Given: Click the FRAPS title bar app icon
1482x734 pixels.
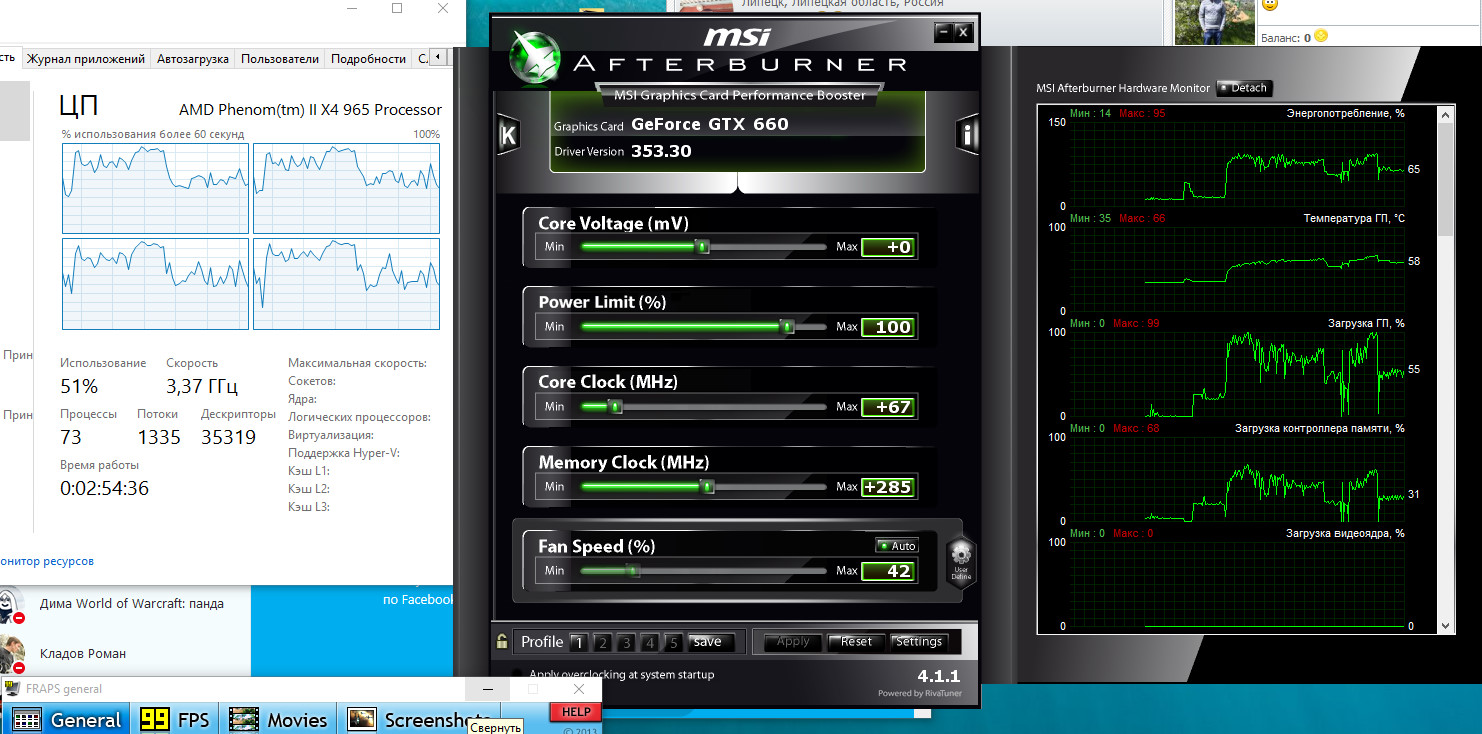Looking at the screenshot, I should [x=13, y=689].
